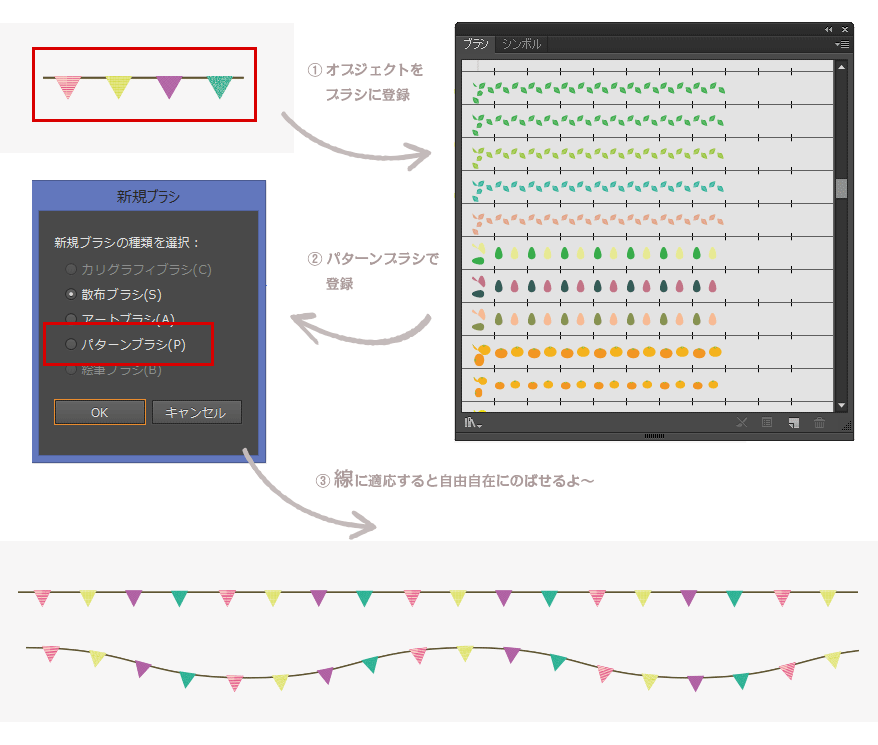Viewport: 878px width, 745px height.
Task: Click the Remove Brush Stroke icon
Action: [x=744, y=421]
